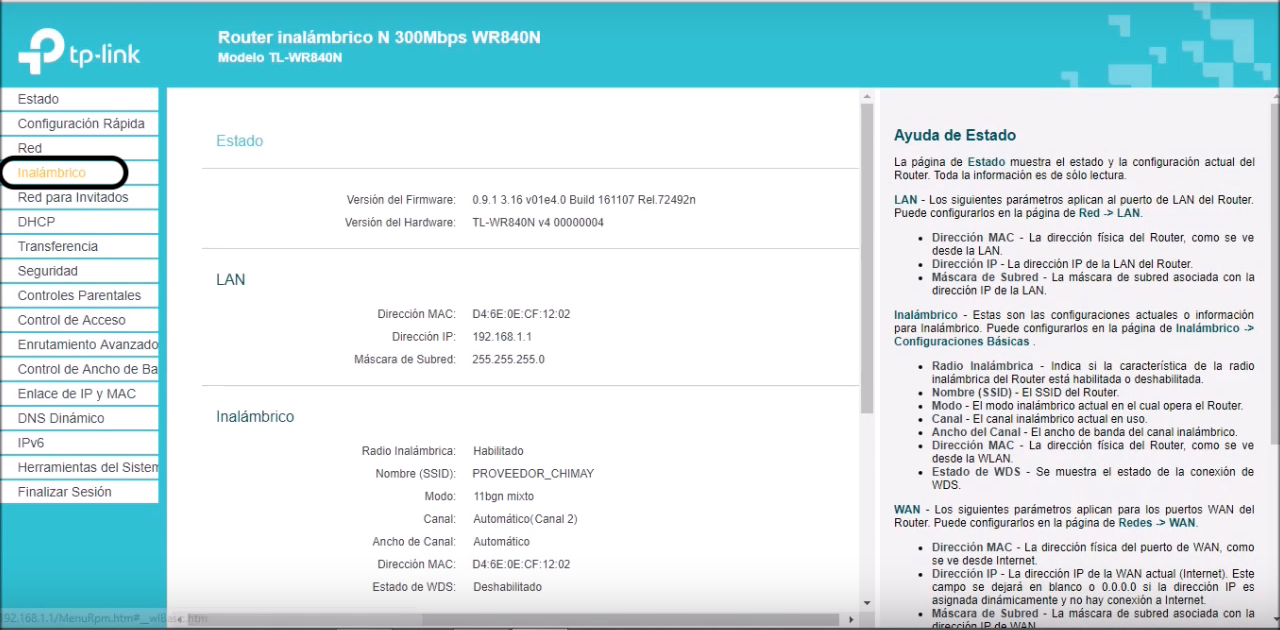Go to DNS Dinámico

coord(61,418)
